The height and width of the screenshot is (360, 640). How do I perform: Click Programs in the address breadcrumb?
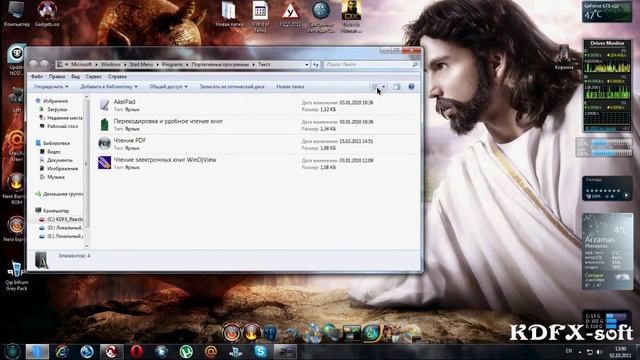point(172,64)
